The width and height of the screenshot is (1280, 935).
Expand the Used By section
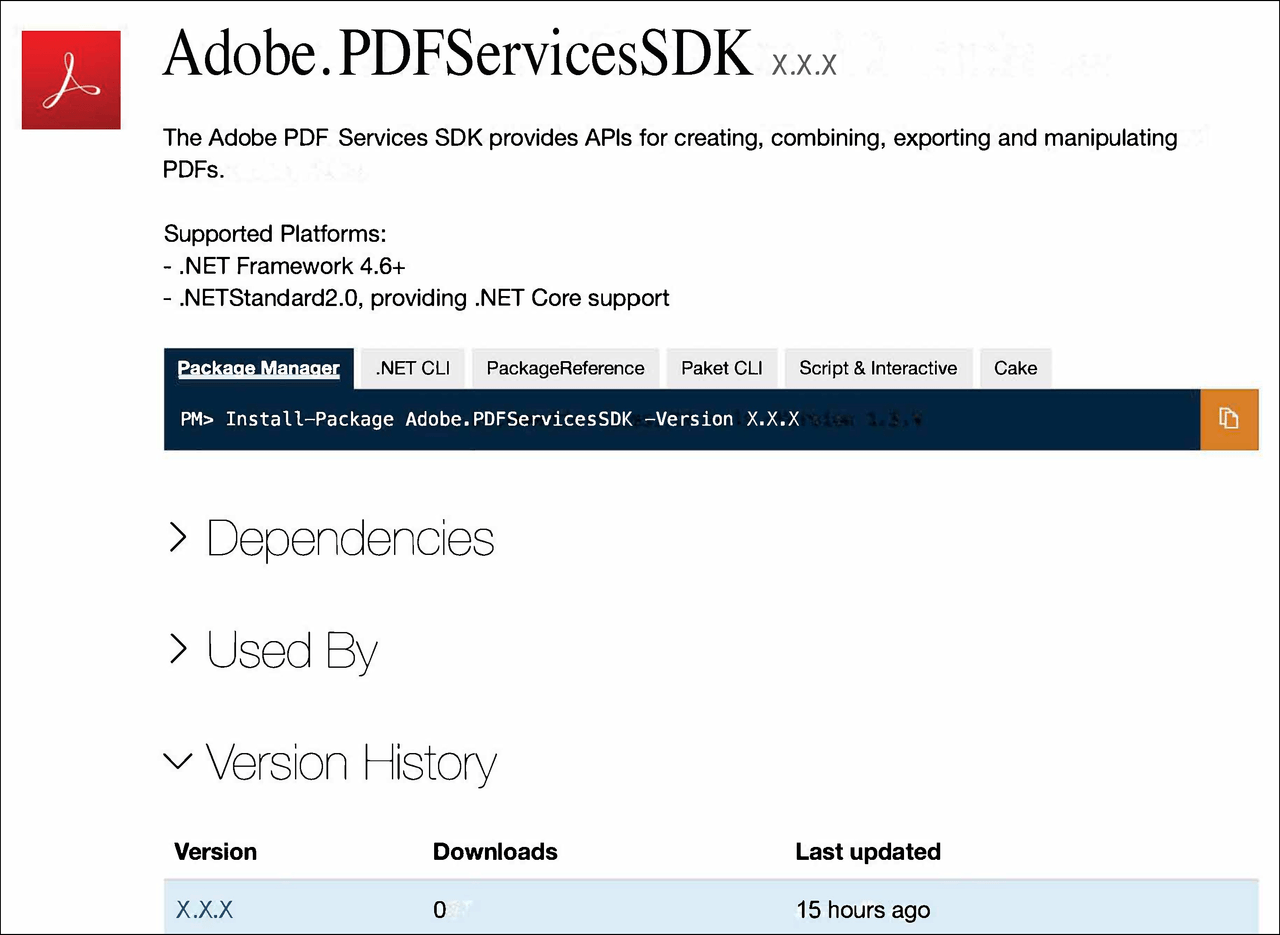[272, 651]
